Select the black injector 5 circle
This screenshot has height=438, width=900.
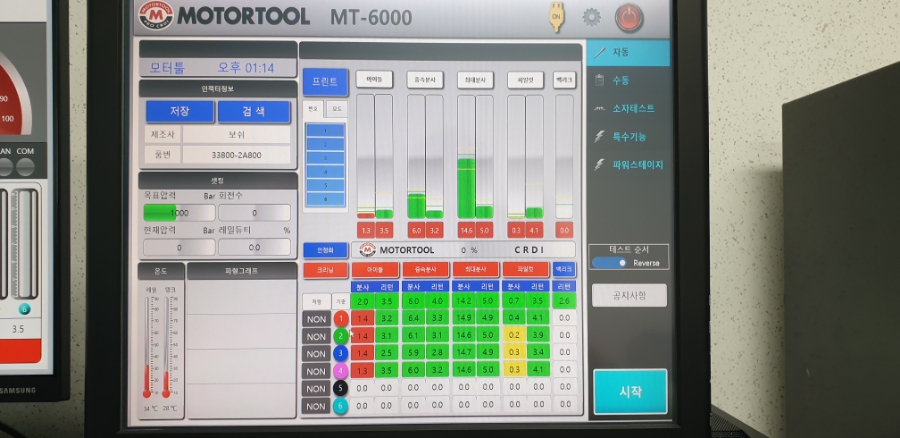341,389
